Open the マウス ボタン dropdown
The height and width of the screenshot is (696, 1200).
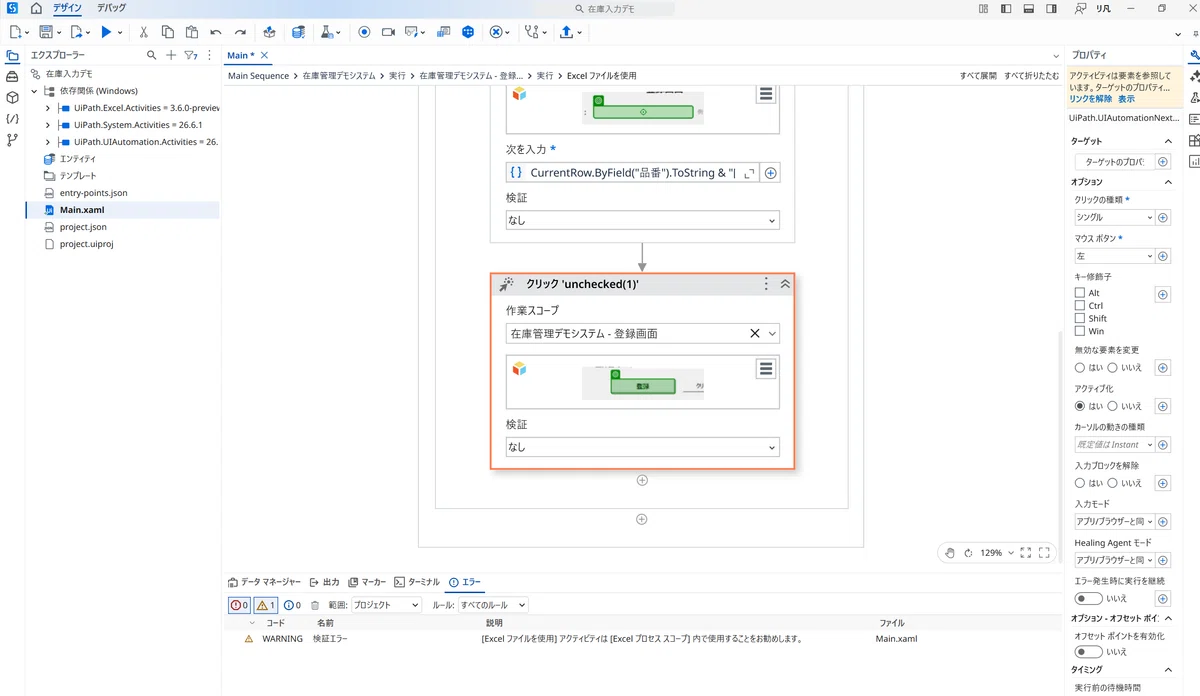[x=1114, y=256]
